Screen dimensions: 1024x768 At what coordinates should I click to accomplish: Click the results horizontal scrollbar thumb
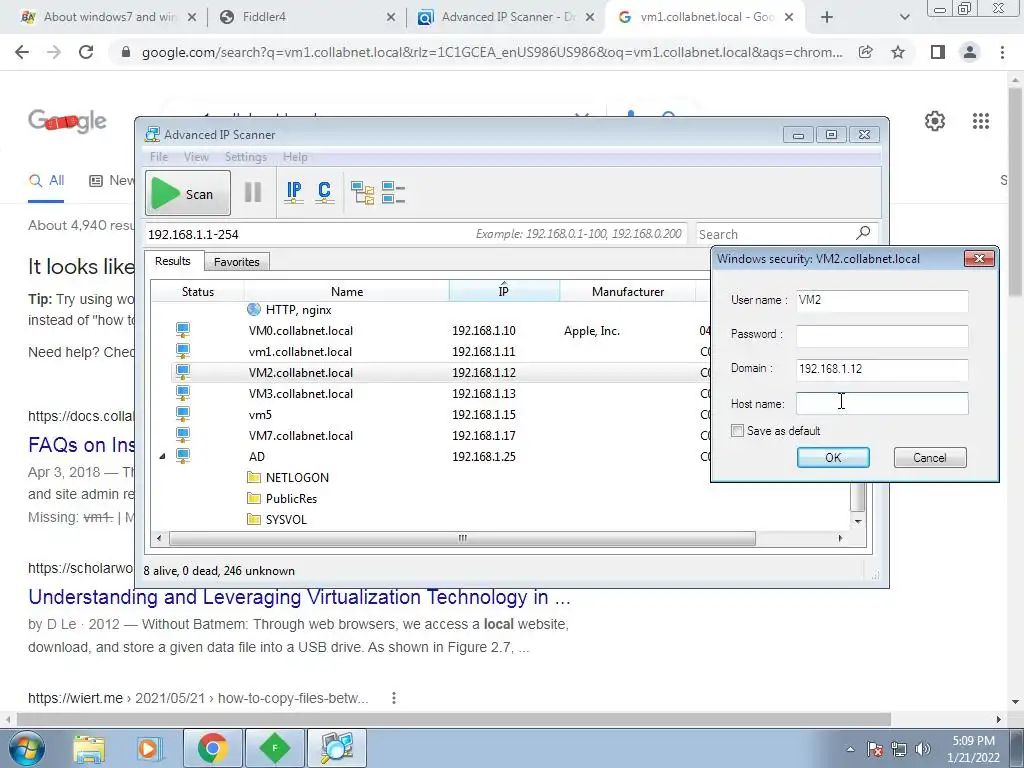point(462,539)
